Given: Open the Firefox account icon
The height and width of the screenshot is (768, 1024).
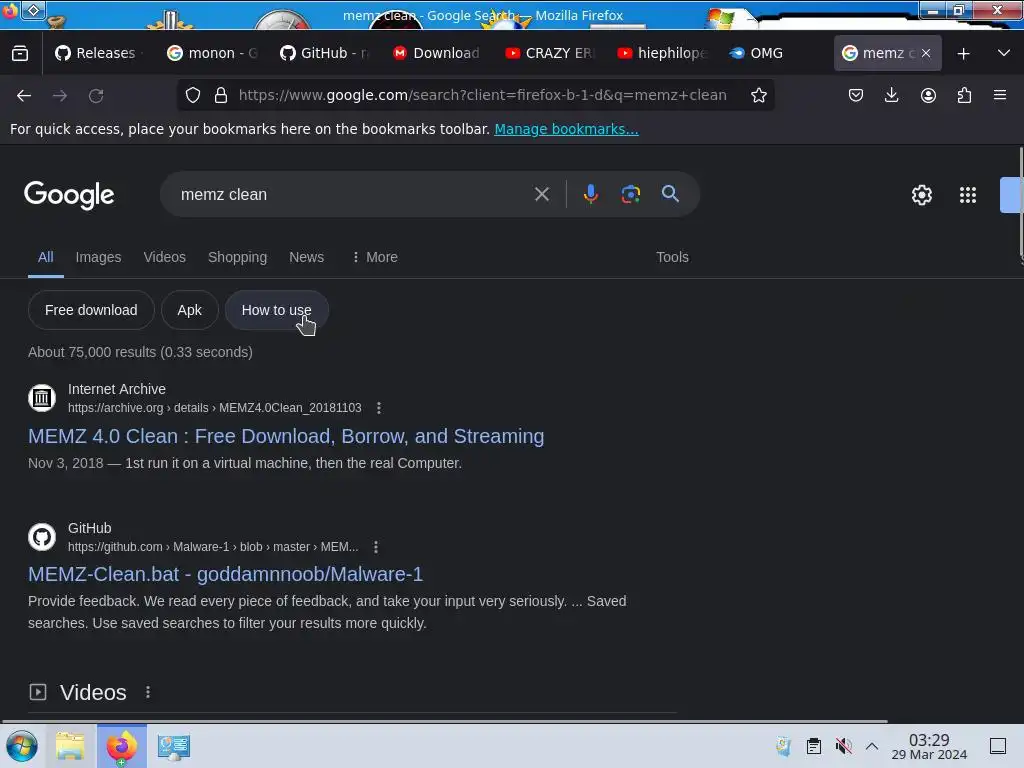Looking at the screenshot, I should coord(928,95).
